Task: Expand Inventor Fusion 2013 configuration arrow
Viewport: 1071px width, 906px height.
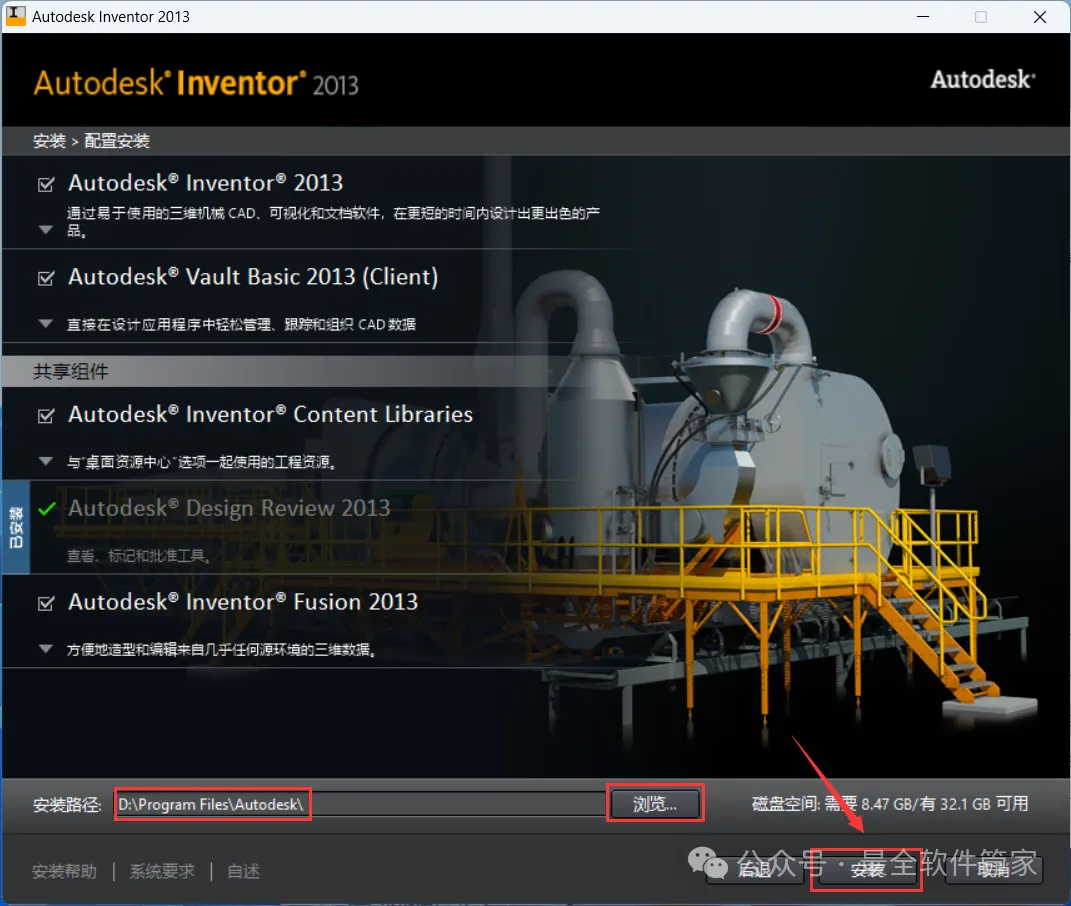Action: 46,648
